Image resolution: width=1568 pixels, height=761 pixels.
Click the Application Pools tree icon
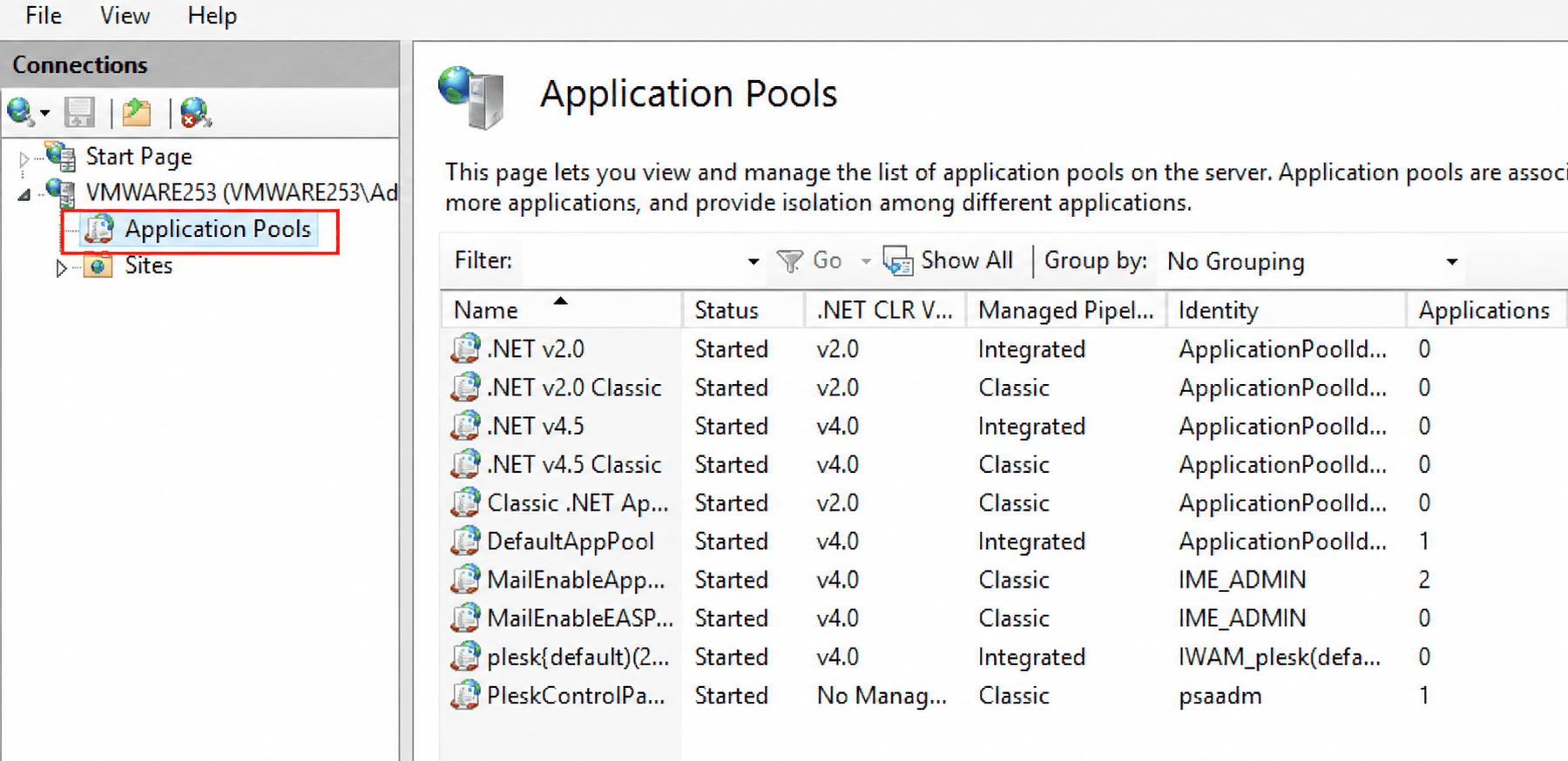coord(98,229)
